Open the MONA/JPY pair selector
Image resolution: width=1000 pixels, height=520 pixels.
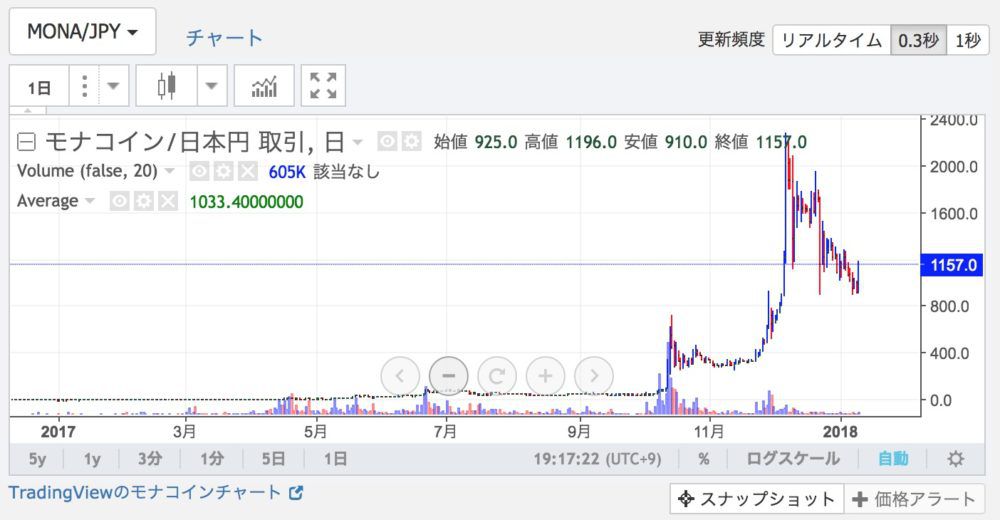(x=82, y=31)
